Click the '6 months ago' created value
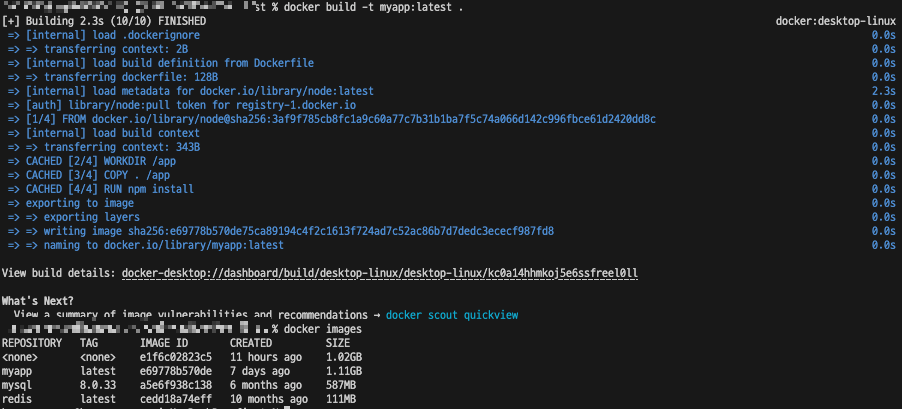 [266, 385]
